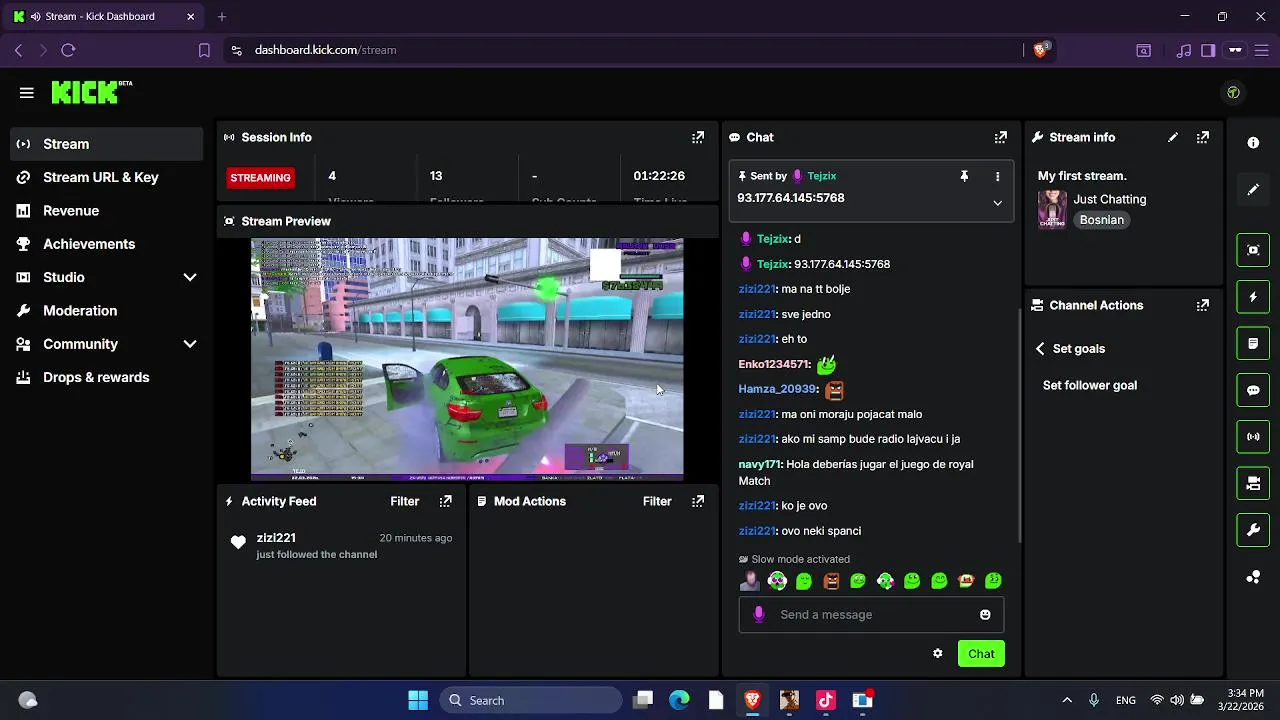Image resolution: width=1280 pixels, height=720 pixels.
Task: Open the Windows Start menu
Action: tap(418, 700)
